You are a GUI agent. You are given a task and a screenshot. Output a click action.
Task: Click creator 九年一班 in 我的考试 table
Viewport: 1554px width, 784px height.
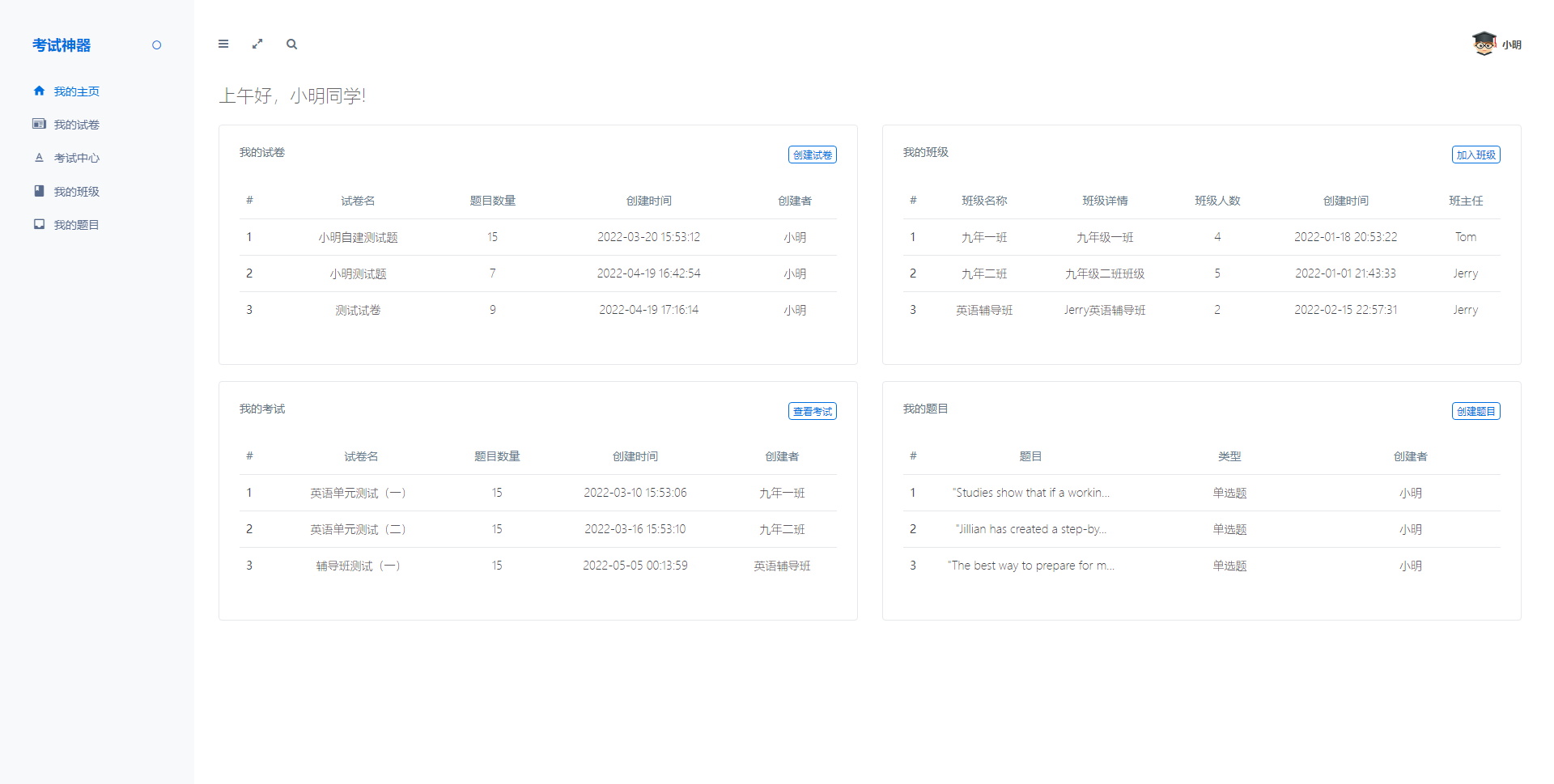[782, 493]
